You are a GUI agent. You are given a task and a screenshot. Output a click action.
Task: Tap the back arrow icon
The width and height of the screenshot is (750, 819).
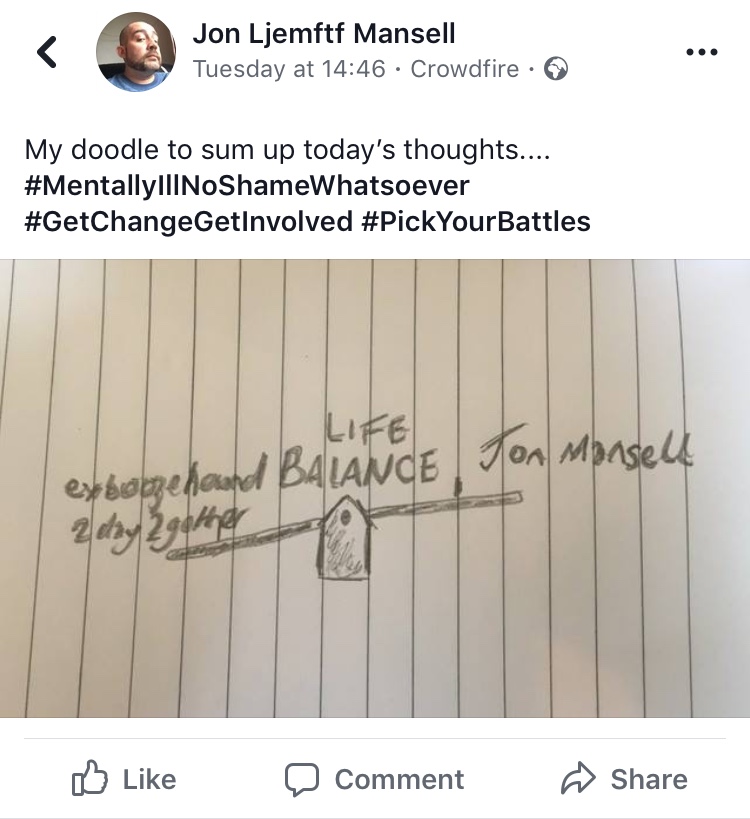(x=47, y=52)
